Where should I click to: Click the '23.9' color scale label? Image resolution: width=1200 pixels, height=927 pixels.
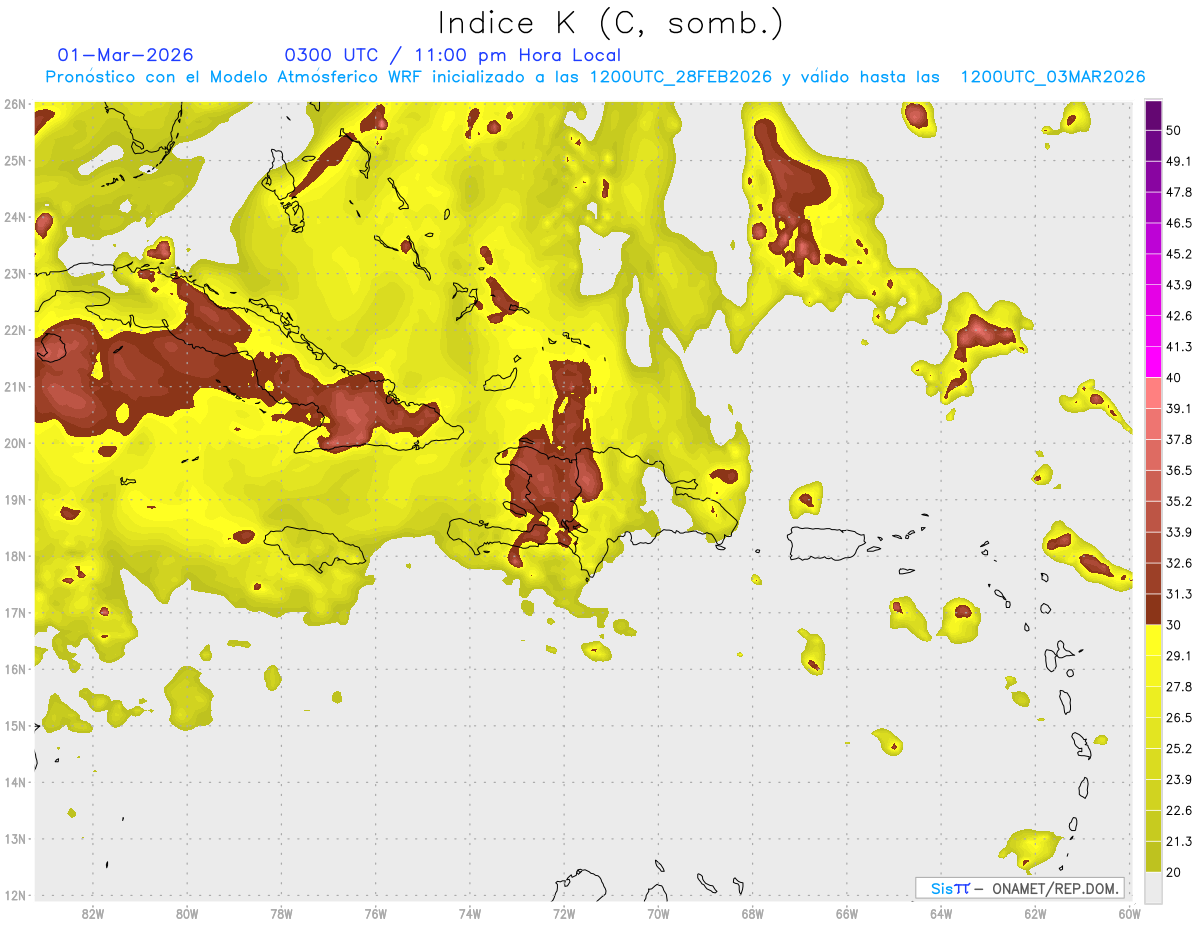tap(1179, 779)
